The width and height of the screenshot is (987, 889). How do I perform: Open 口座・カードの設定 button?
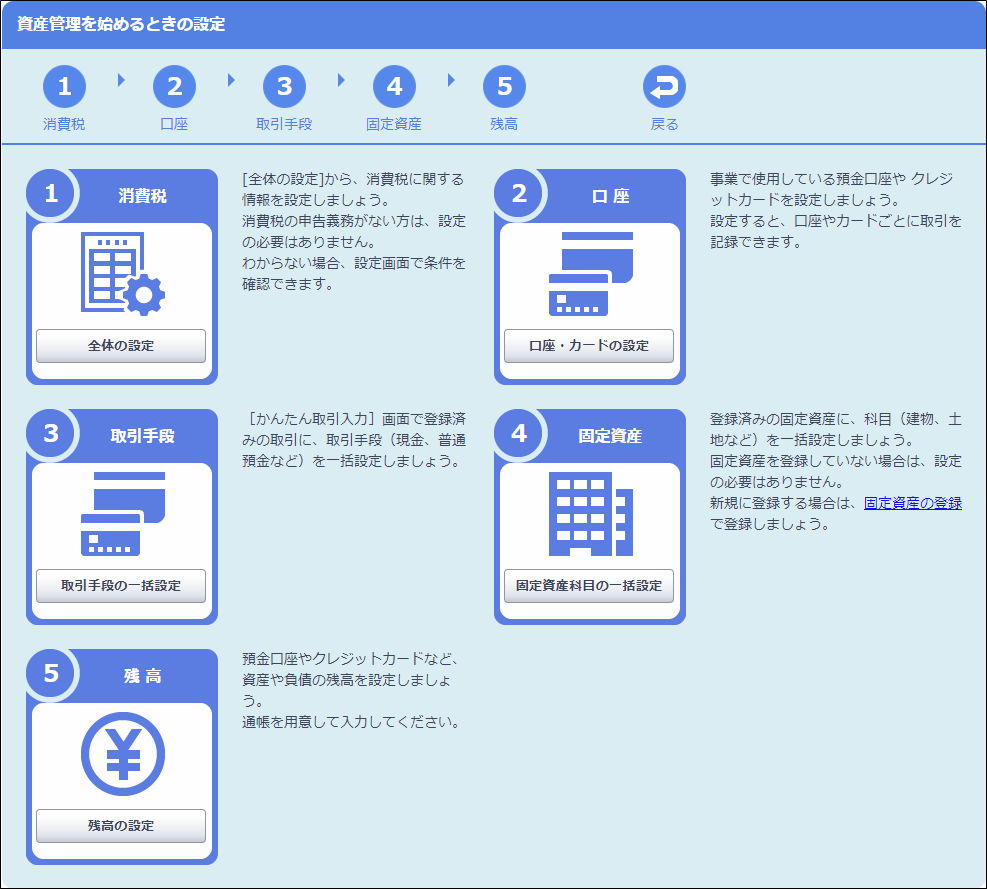tap(589, 346)
